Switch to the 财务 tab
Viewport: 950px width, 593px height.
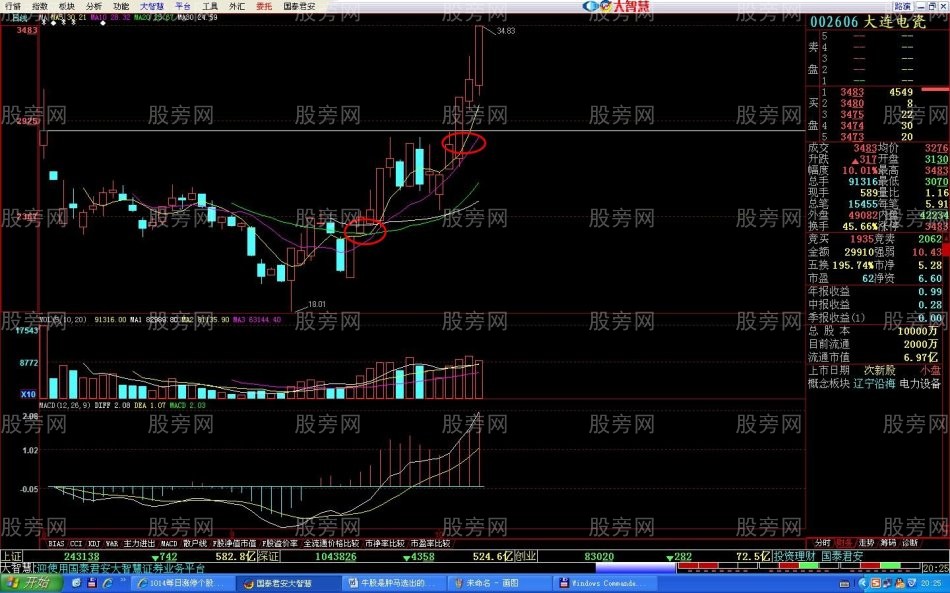point(844,543)
